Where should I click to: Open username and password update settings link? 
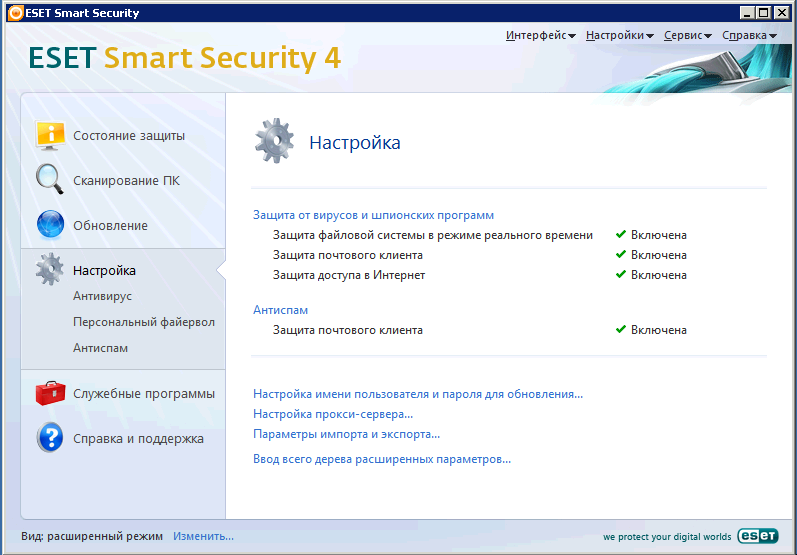tap(418, 394)
